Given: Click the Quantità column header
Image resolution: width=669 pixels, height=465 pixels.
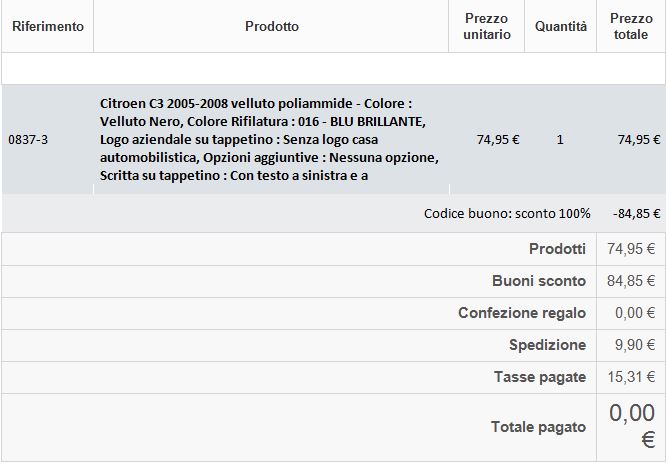Looking at the screenshot, I should [560, 27].
